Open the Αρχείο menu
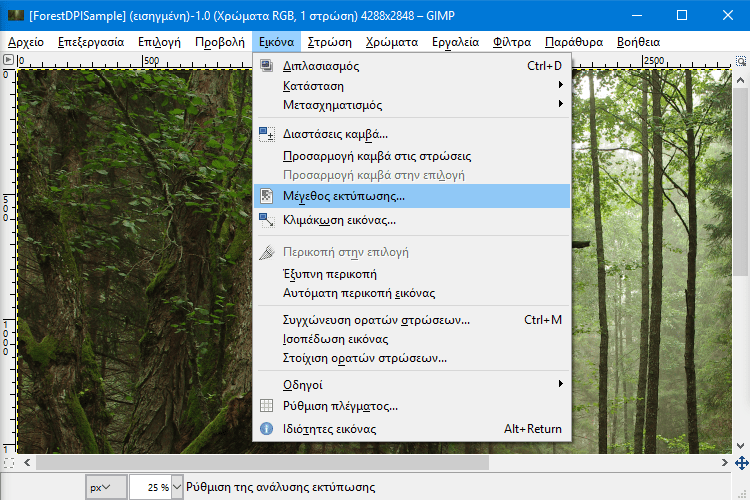 pos(26,42)
